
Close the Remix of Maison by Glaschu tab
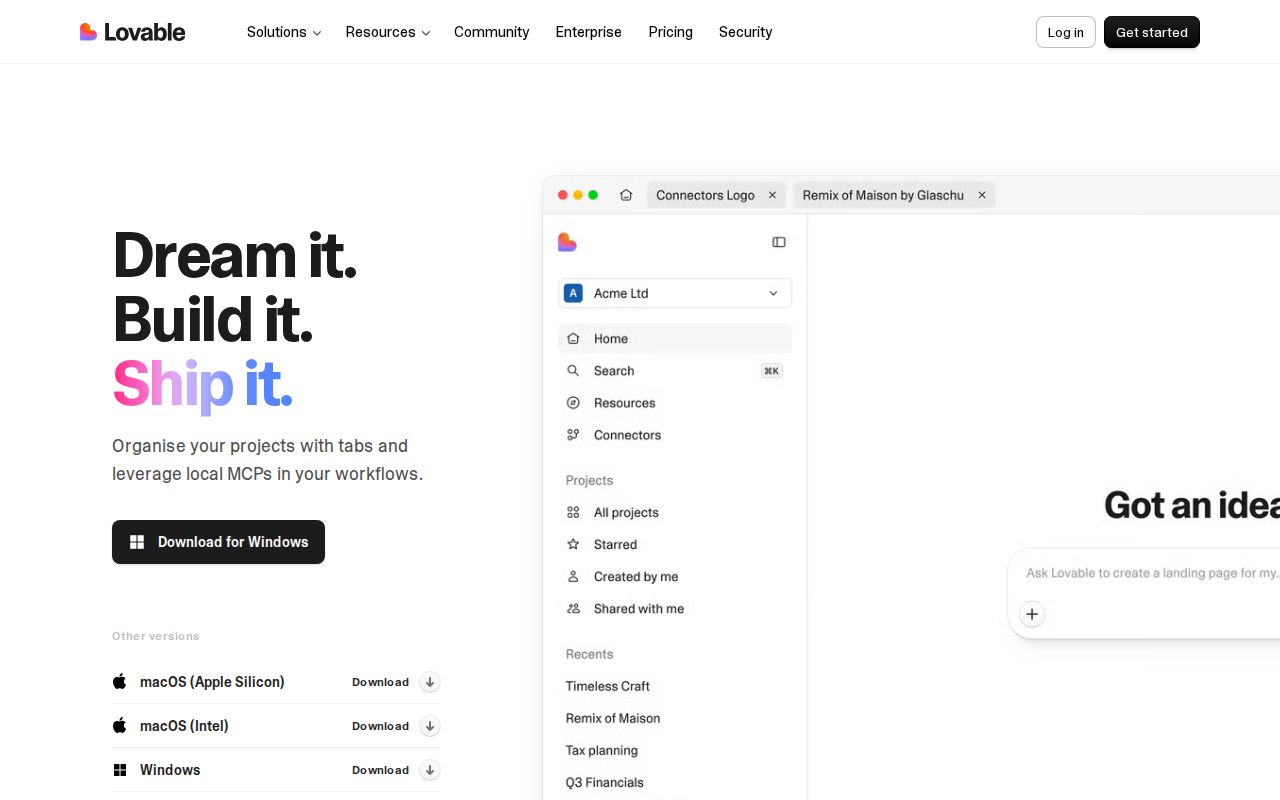coord(982,195)
